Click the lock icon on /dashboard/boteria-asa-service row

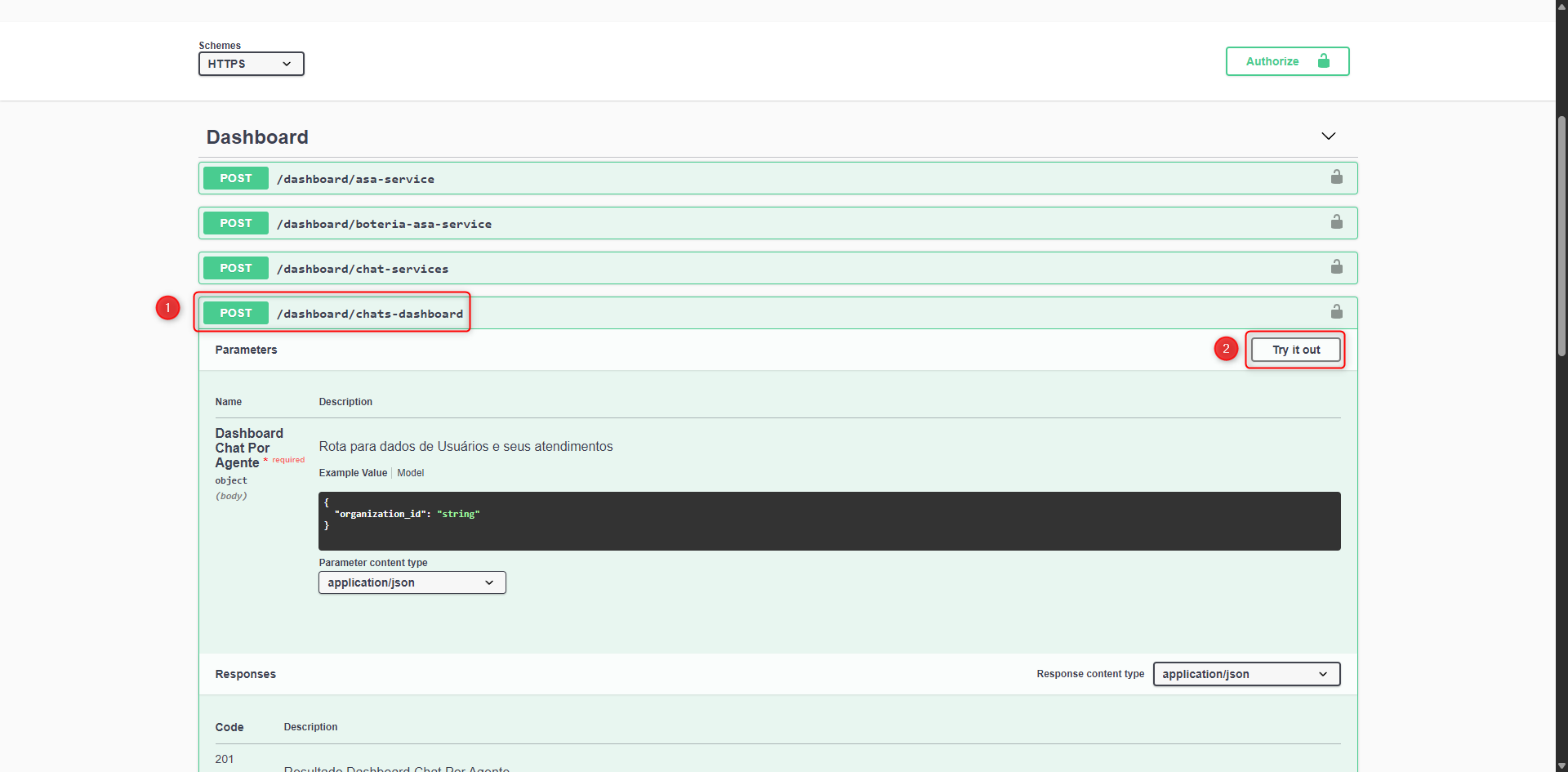pyautogui.click(x=1337, y=221)
